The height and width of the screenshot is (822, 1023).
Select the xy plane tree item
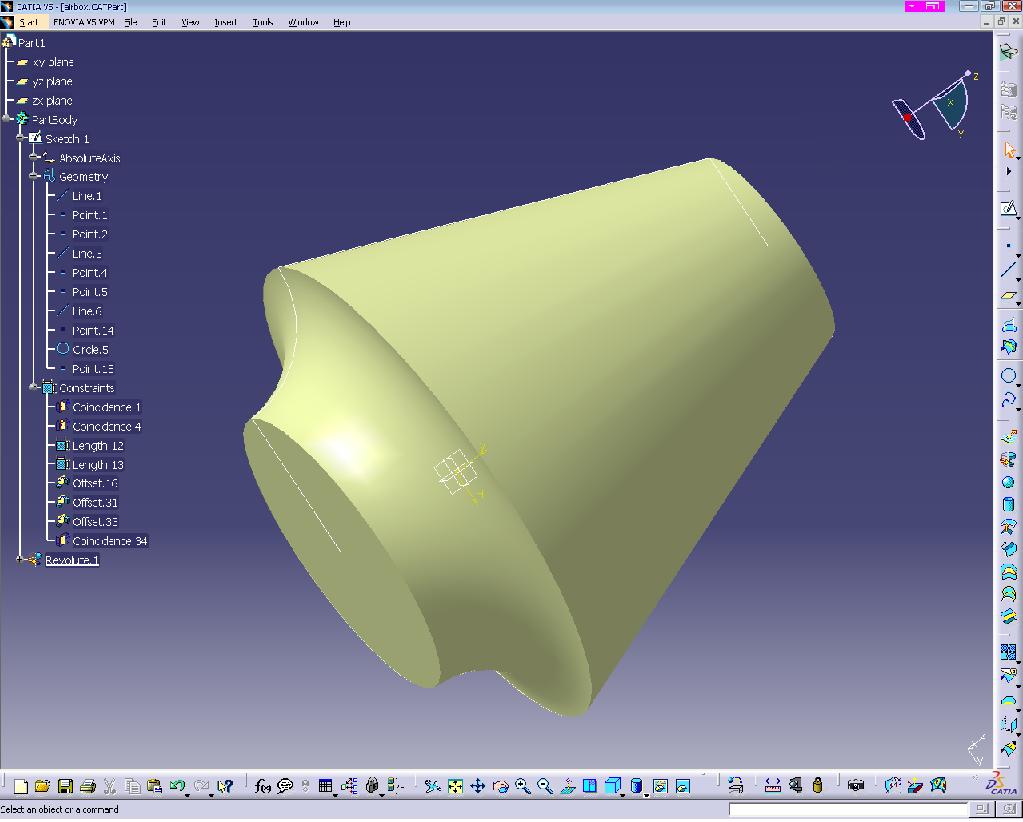[x=53, y=62]
